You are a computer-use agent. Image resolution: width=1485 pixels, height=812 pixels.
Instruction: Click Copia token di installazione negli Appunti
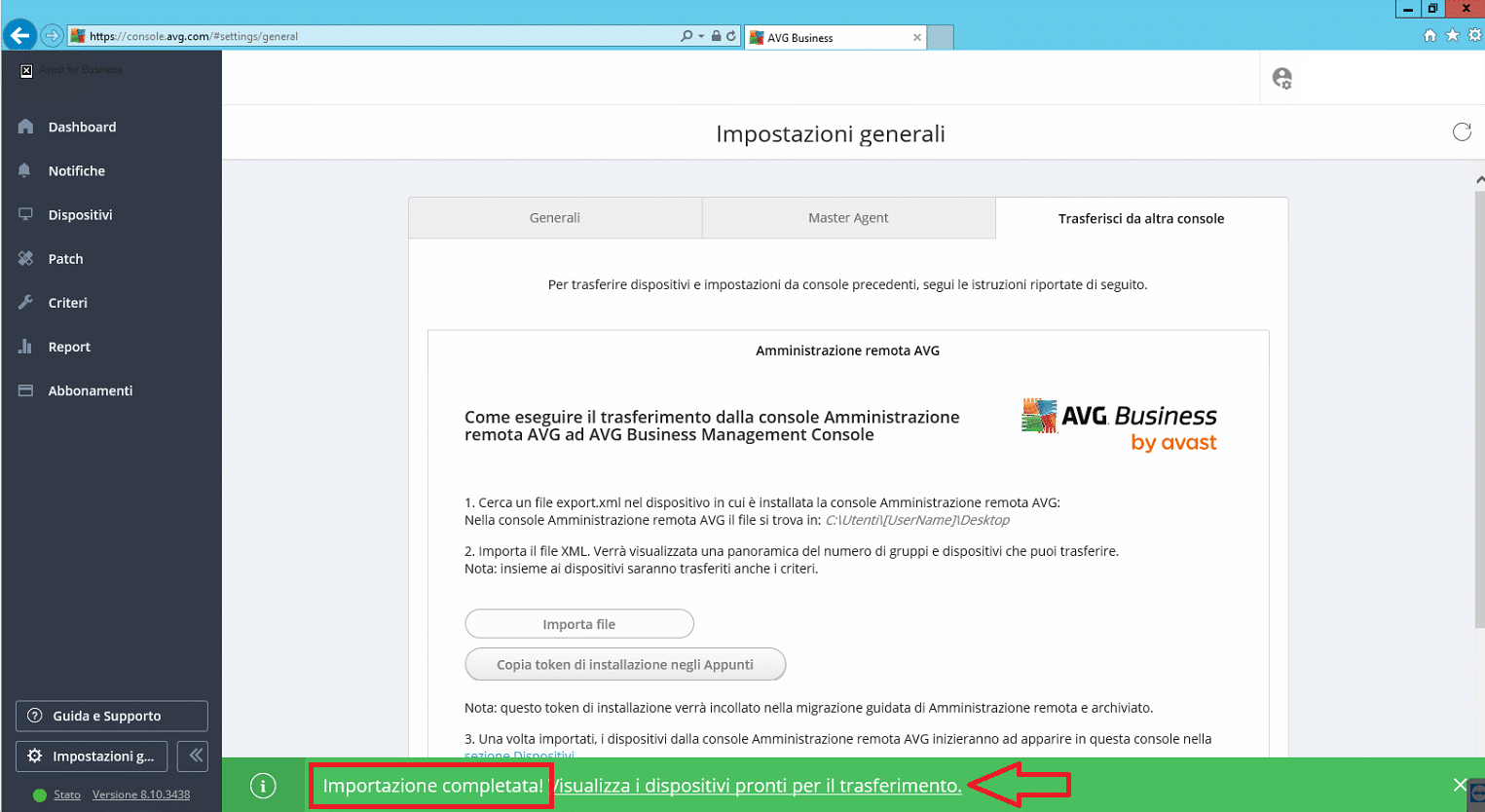click(x=624, y=664)
